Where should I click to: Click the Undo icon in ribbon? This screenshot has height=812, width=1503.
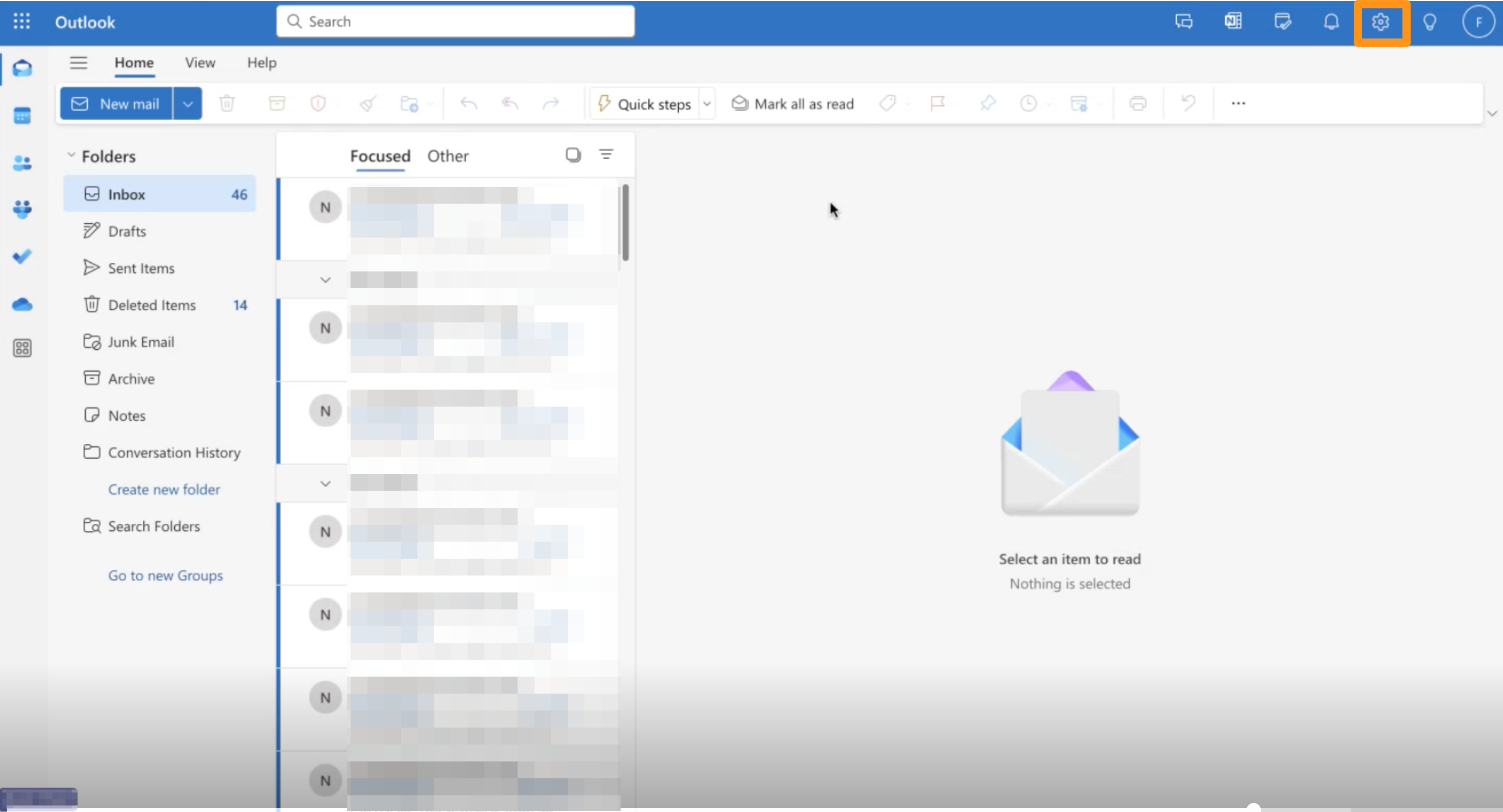click(1188, 104)
